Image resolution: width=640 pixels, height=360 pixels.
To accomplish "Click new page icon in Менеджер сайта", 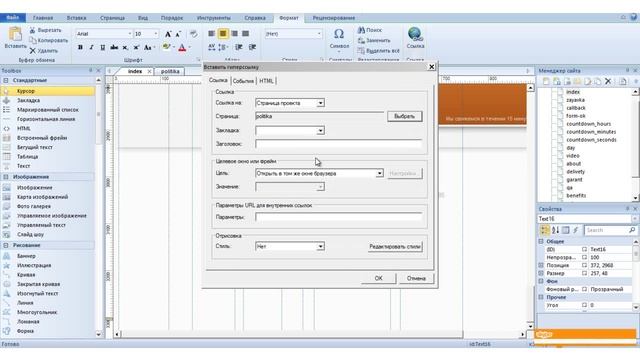I will click(546, 81).
